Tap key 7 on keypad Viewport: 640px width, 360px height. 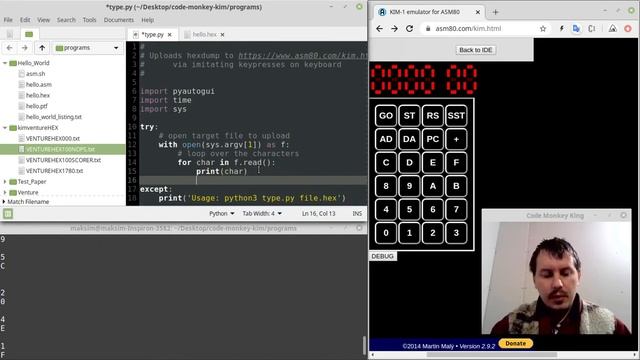coord(456,209)
